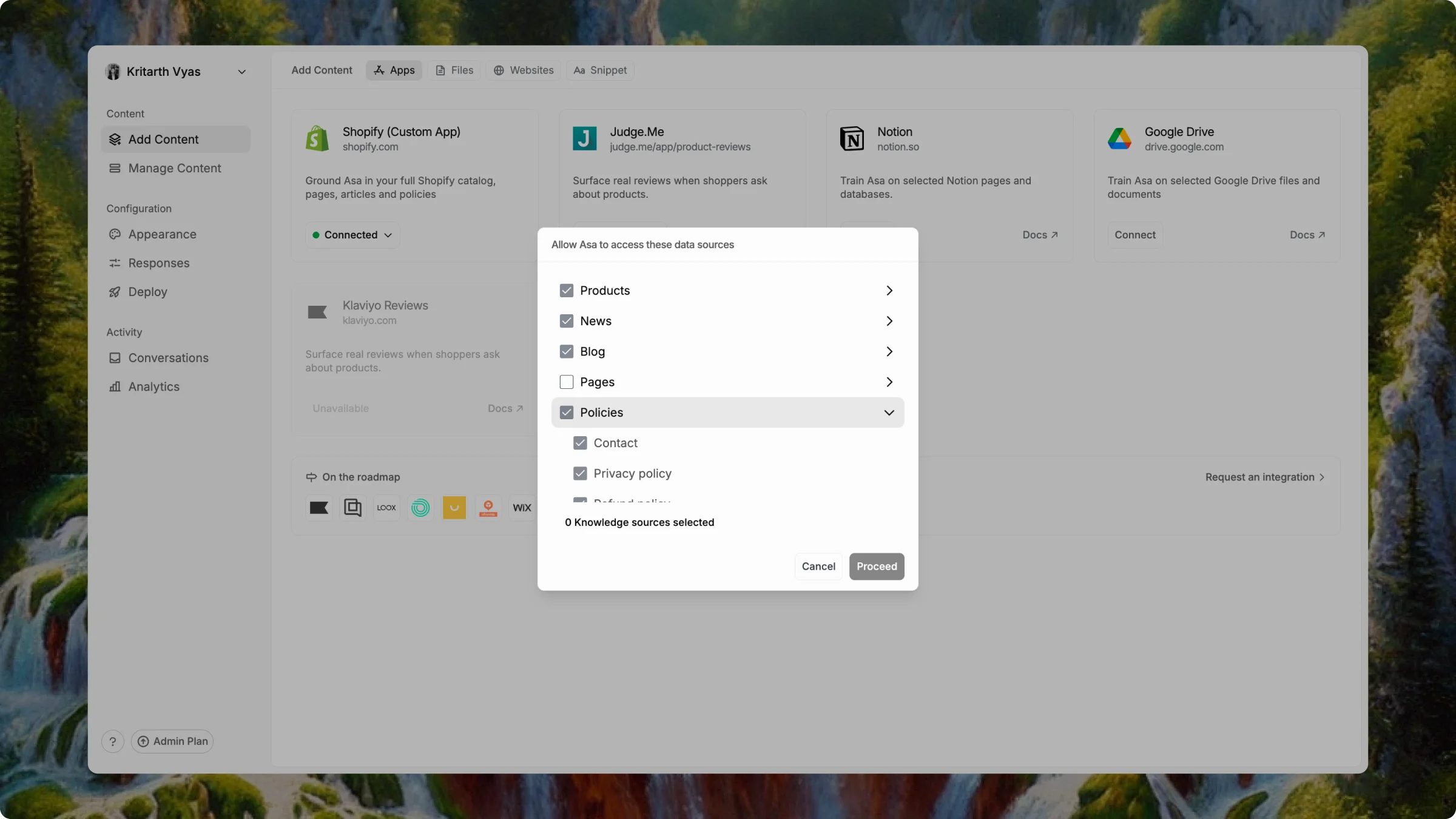This screenshot has width=1456, height=819.
Task: Click the overlapping squares roadmap icon
Action: tap(352, 508)
